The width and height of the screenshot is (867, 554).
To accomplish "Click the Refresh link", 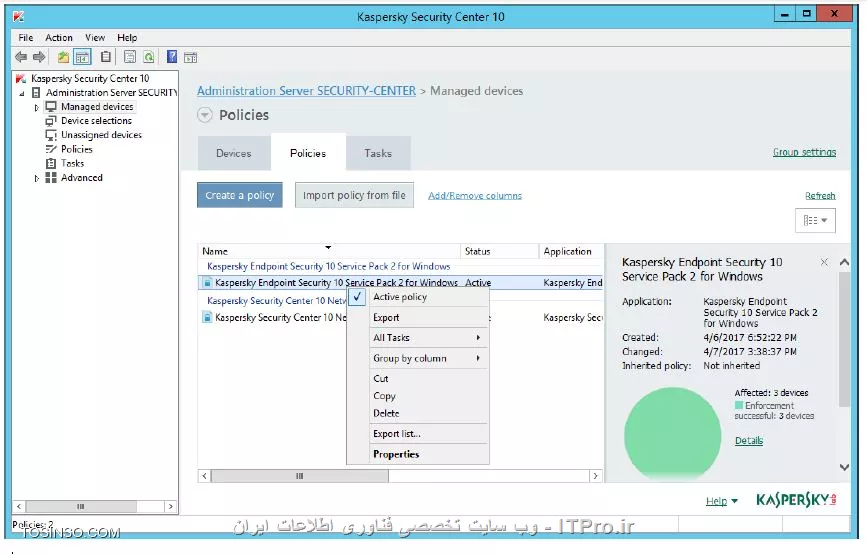I will point(820,195).
